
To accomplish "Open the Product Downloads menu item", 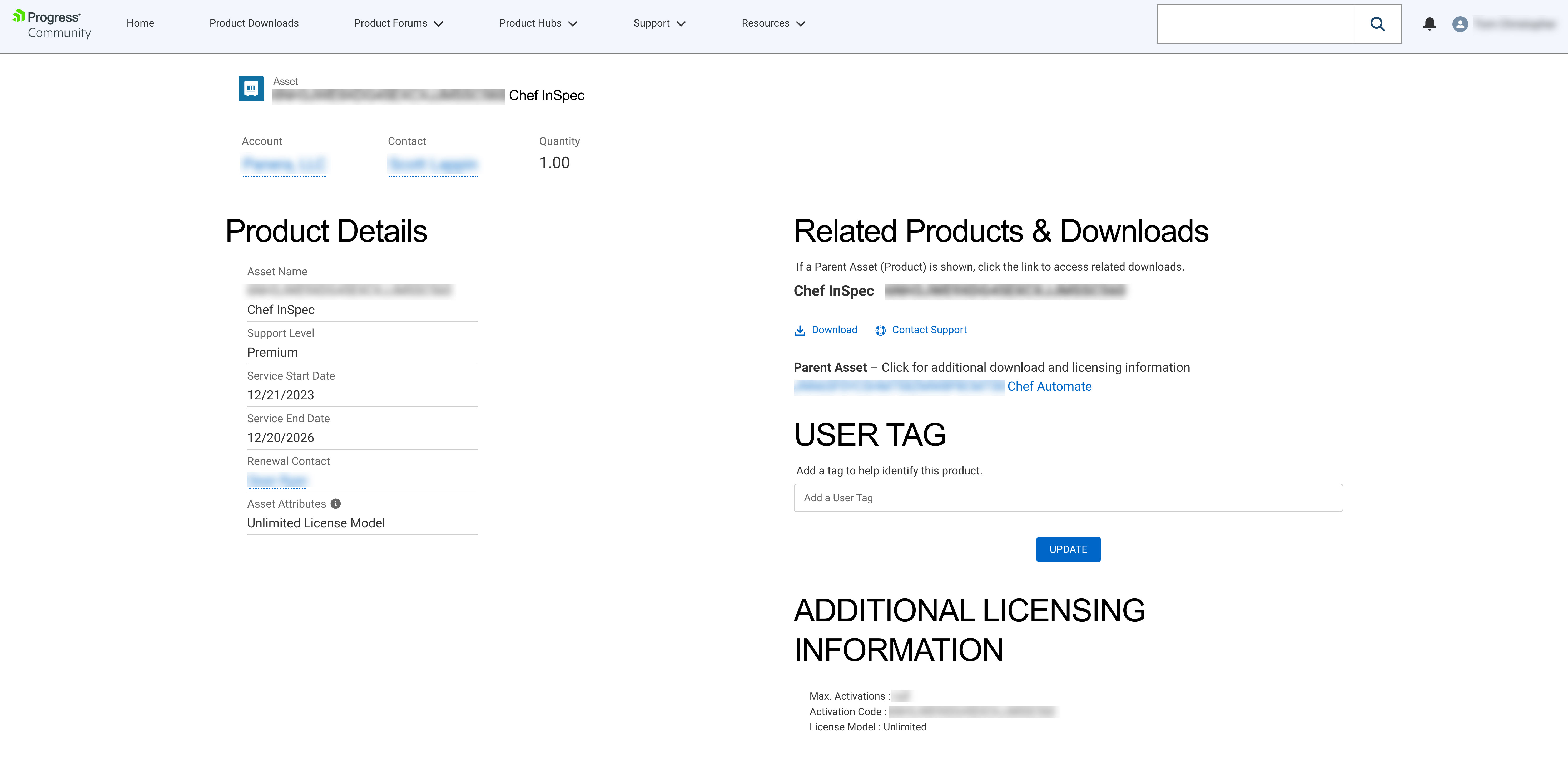I will 254,23.
